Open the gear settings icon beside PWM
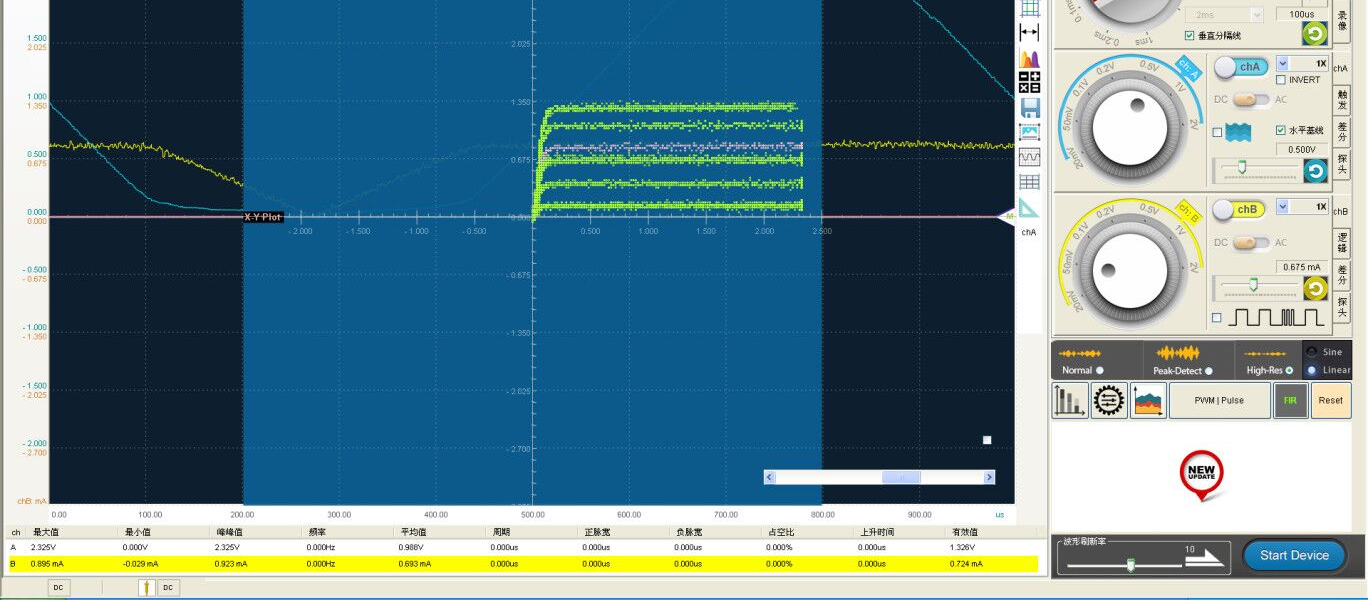Viewport: 1368px width, 600px height. point(1109,401)
